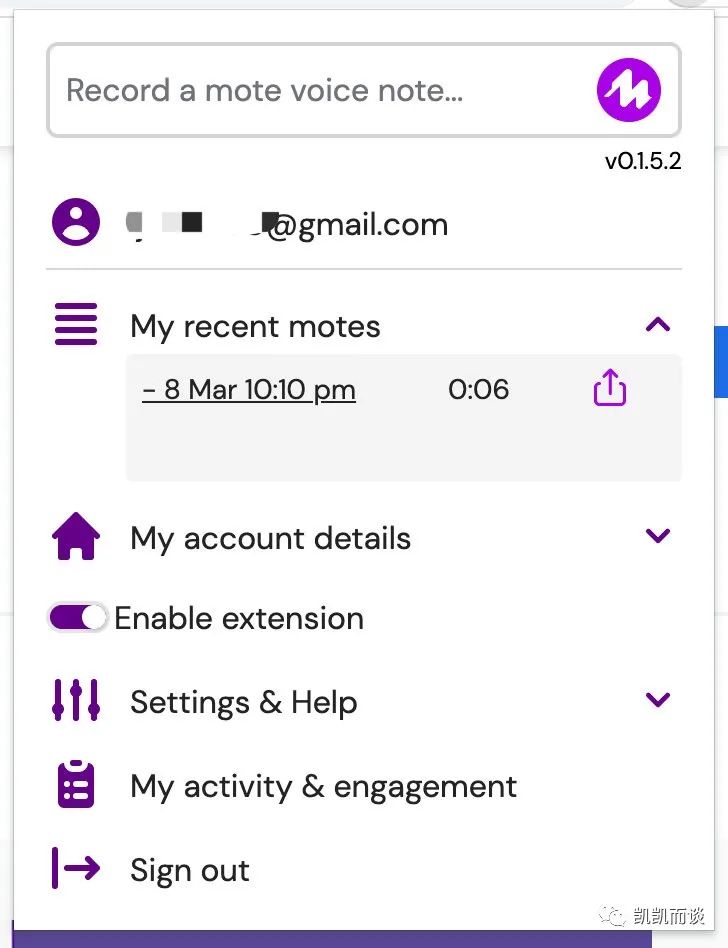The image size is (728, 948).
Task: Share the 8 Mar mote recording
Action: pyautogui.click(x=609, y=388)
